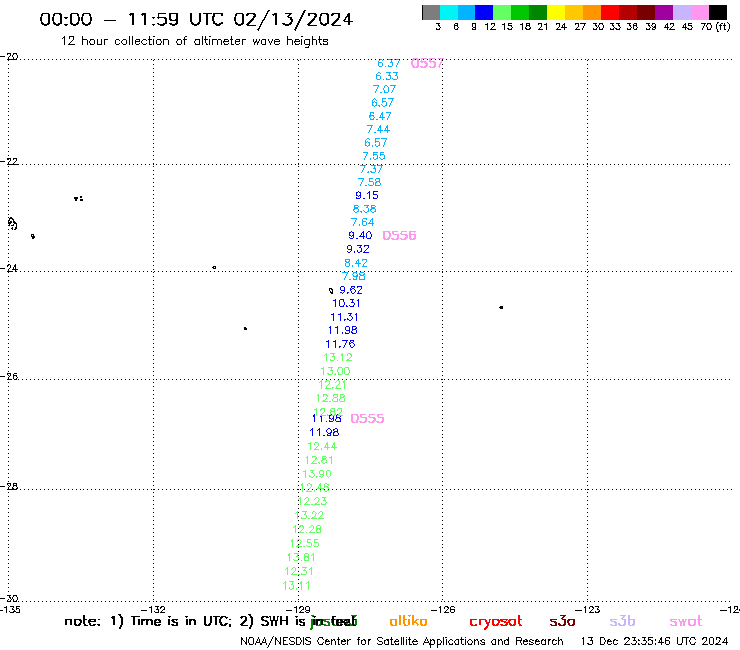Viewport: 740px width, 650px height.
Task: Click the 13.22 wave height value
Action: click(309, 515)
